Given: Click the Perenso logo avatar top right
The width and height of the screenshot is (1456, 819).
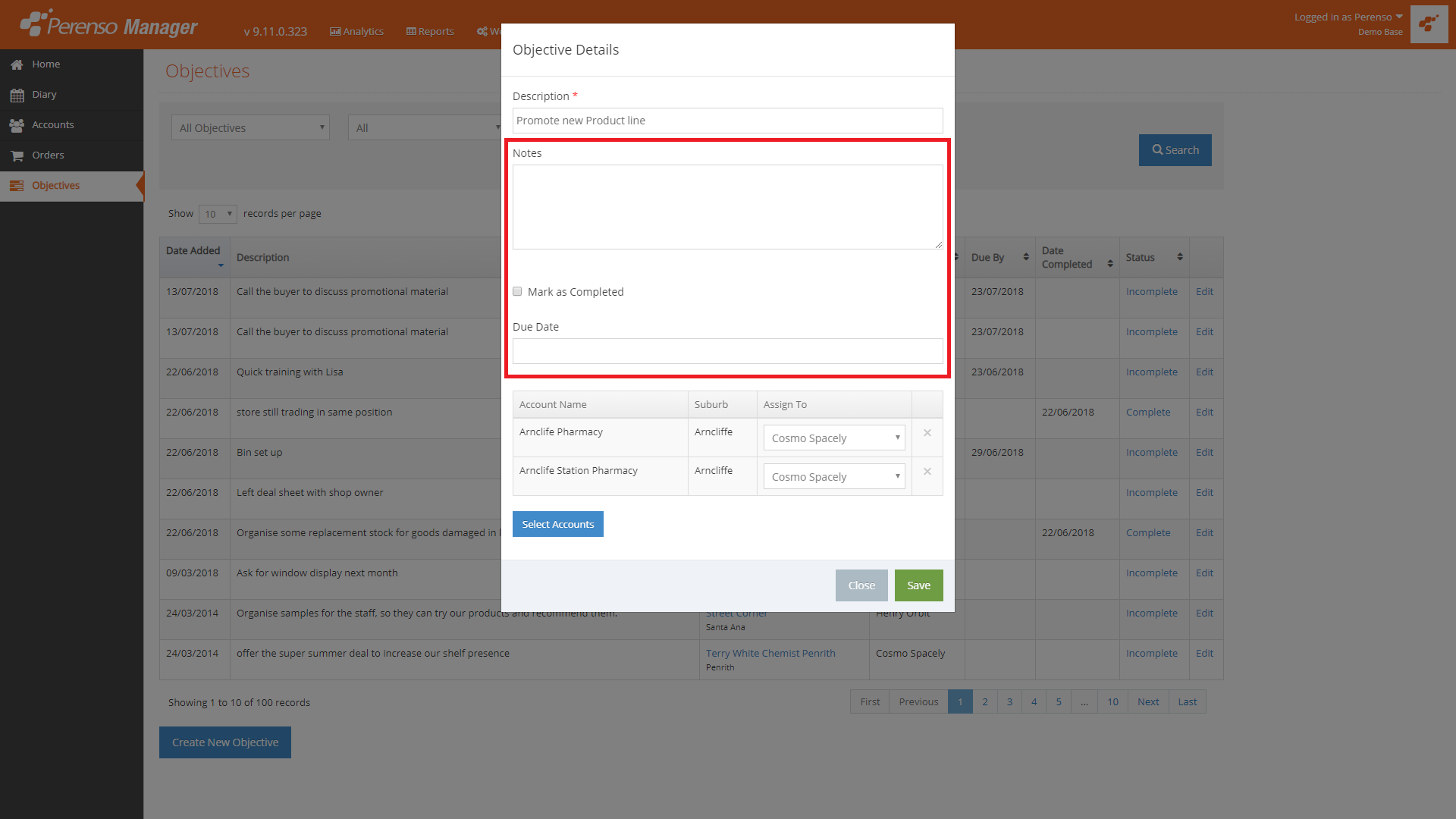Looking at the screenshot, I should pyautogui.click(x=1429, y=24).
